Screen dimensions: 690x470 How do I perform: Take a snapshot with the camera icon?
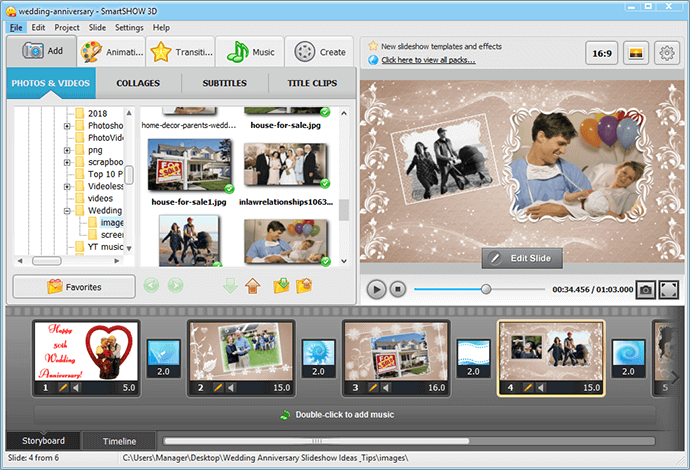646,290
